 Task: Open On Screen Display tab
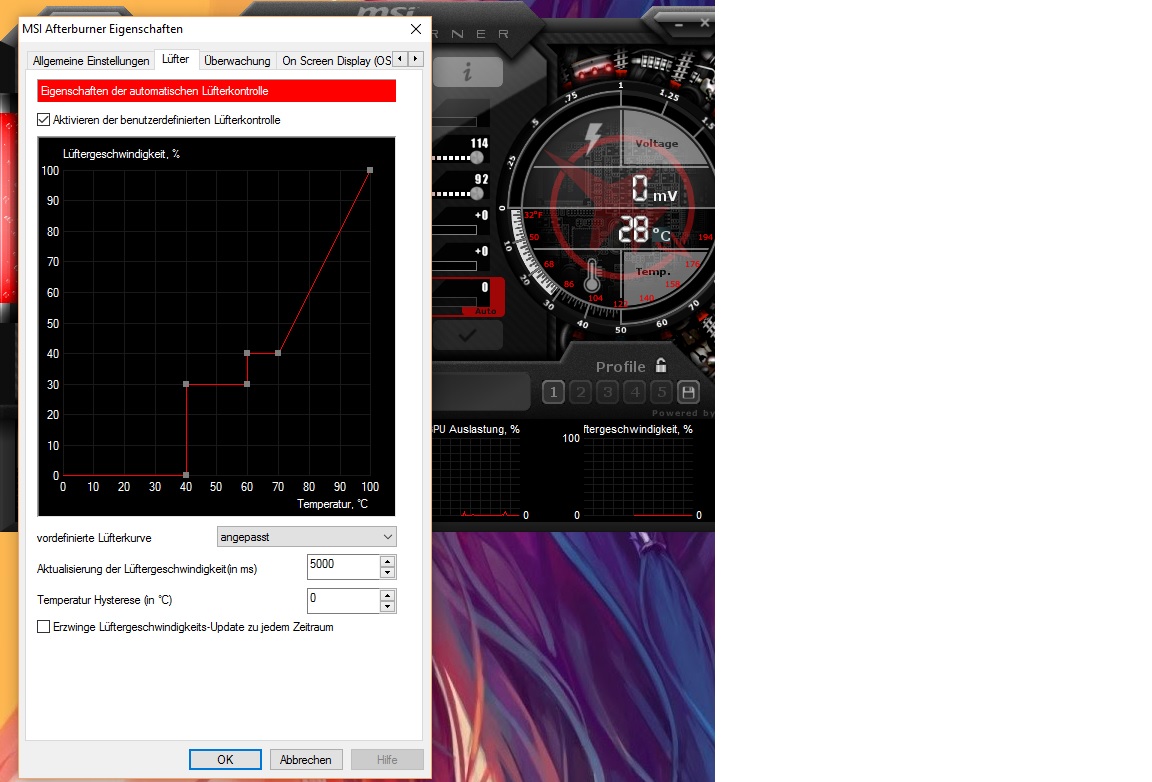(336, 61)
